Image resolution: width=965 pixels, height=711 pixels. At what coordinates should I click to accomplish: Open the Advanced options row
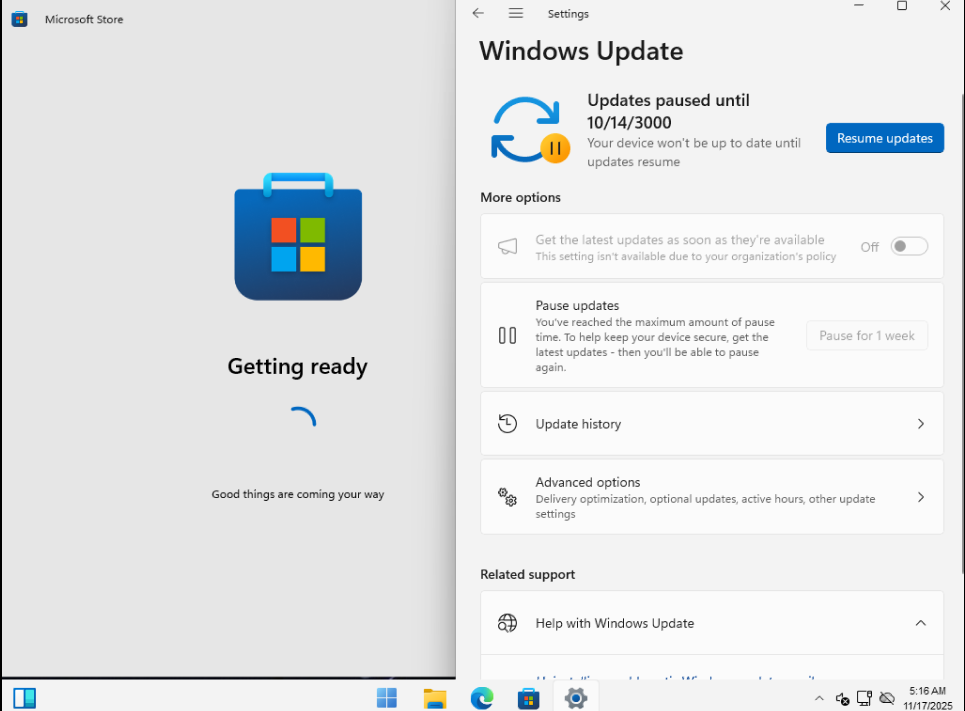coord(711,497)
